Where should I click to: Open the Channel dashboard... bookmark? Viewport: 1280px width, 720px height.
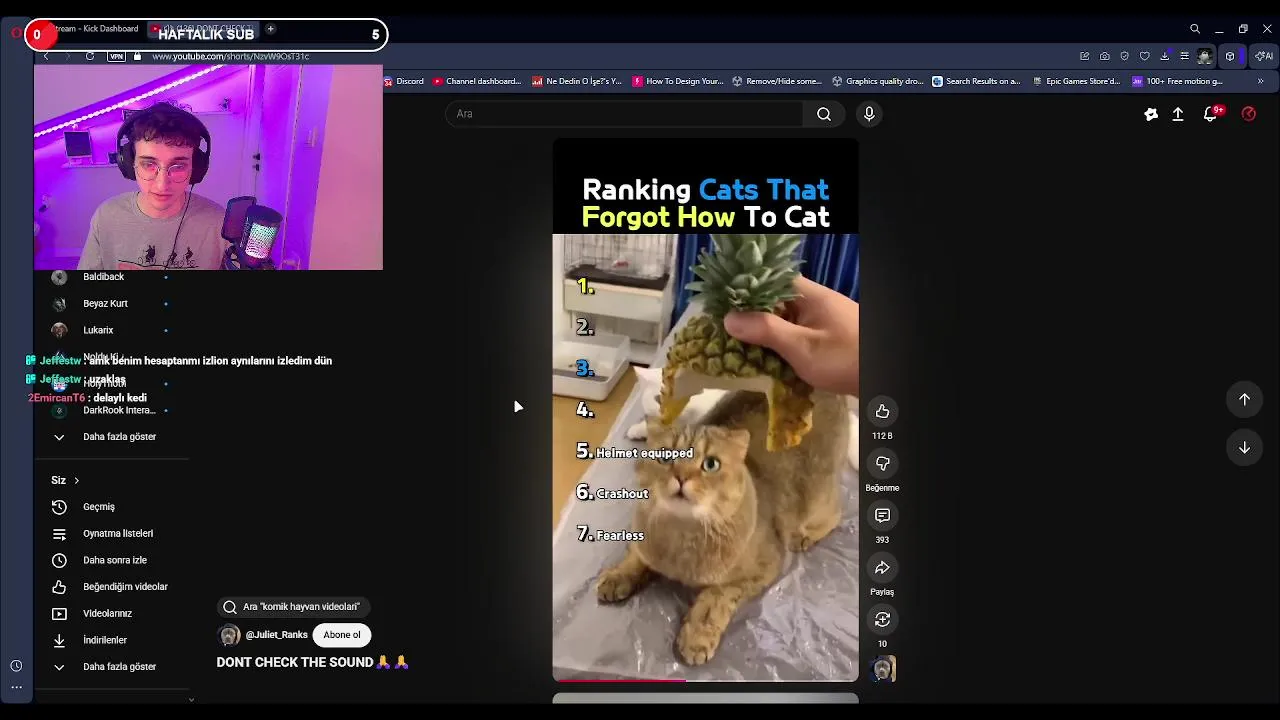pyautogui.click(x=477, y=81)
